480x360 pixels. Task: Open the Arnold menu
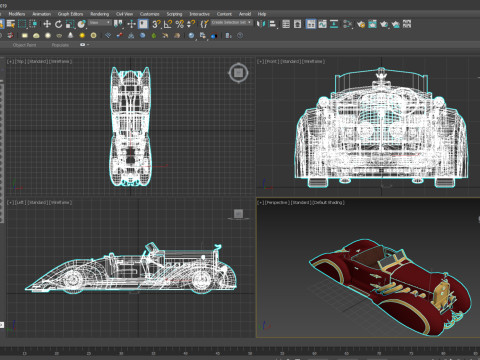245,14
